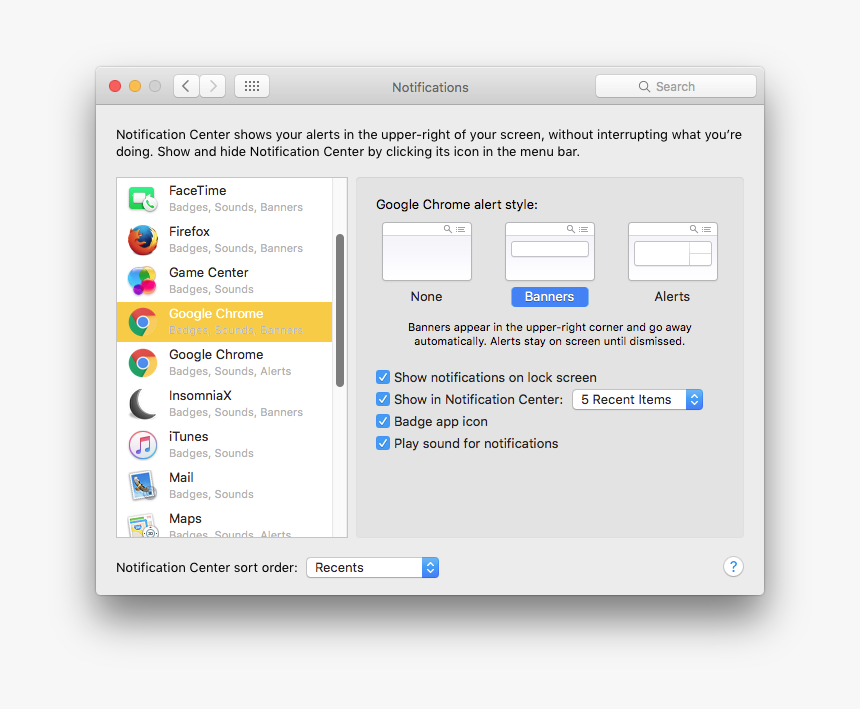Image resolution: width=860 pixels, height=709 pixels.
Task: Go back with the left arrow button
Action: pyautogui.click(x=186, y=86)
